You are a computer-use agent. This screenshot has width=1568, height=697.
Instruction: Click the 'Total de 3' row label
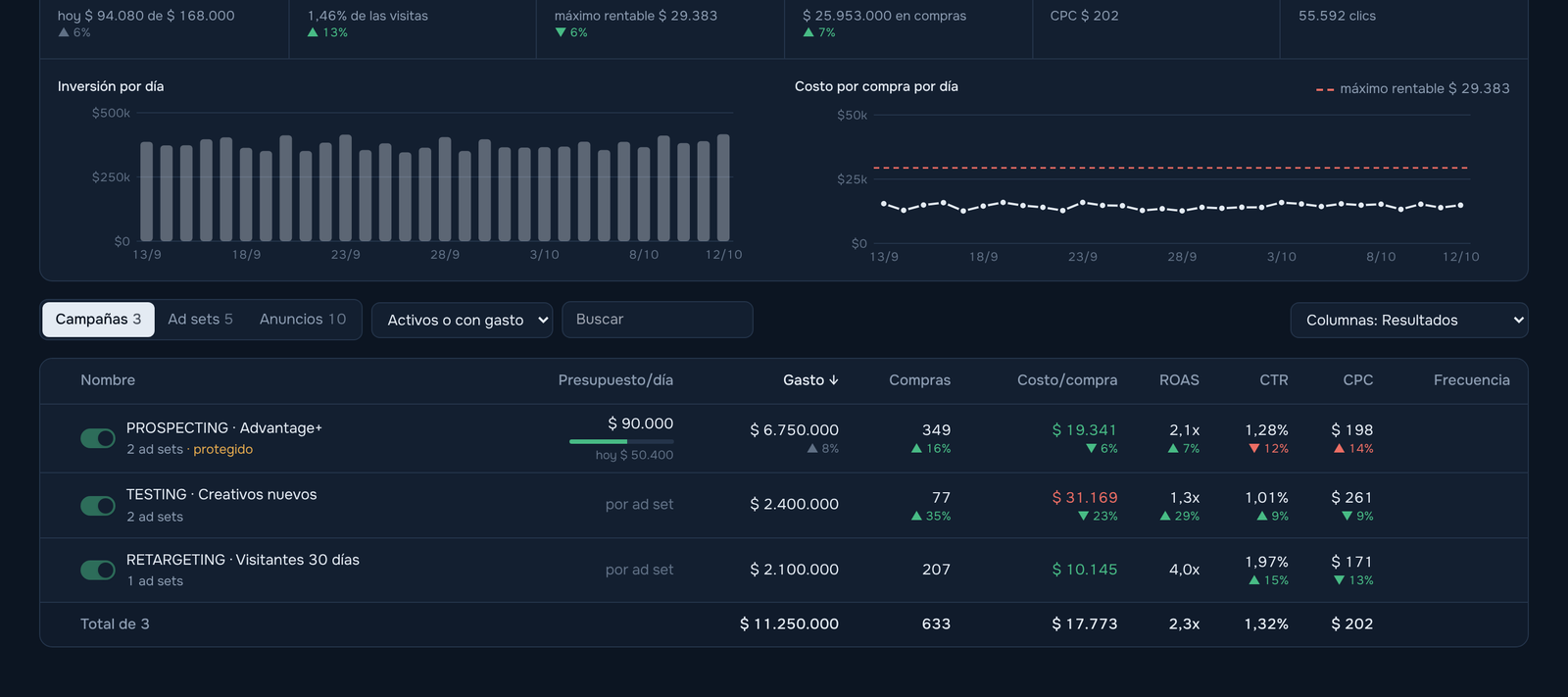pos(115,624)
